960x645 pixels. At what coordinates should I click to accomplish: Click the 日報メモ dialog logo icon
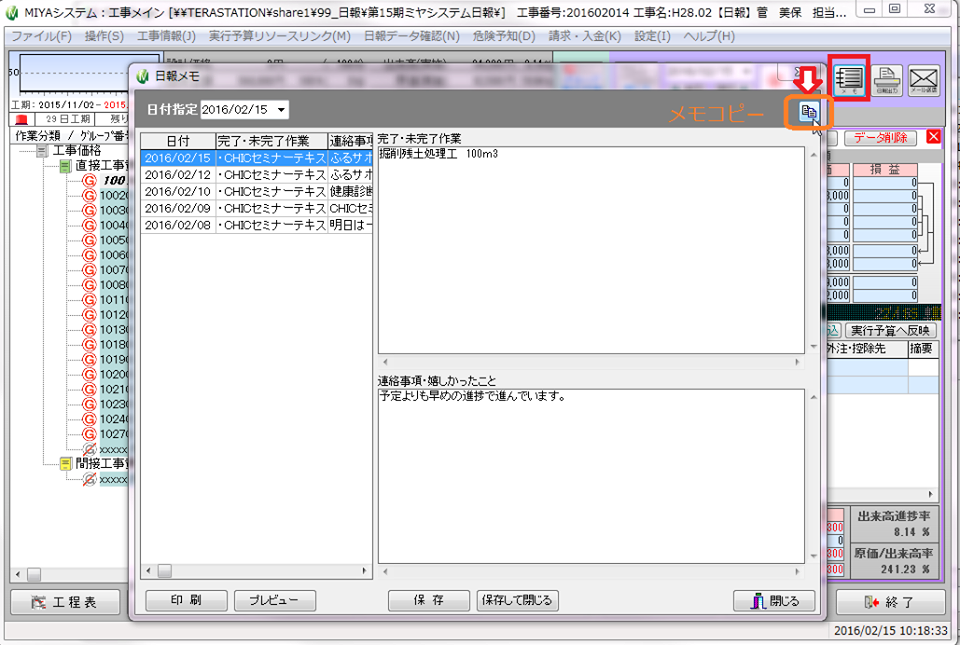(x=143, y=76)
